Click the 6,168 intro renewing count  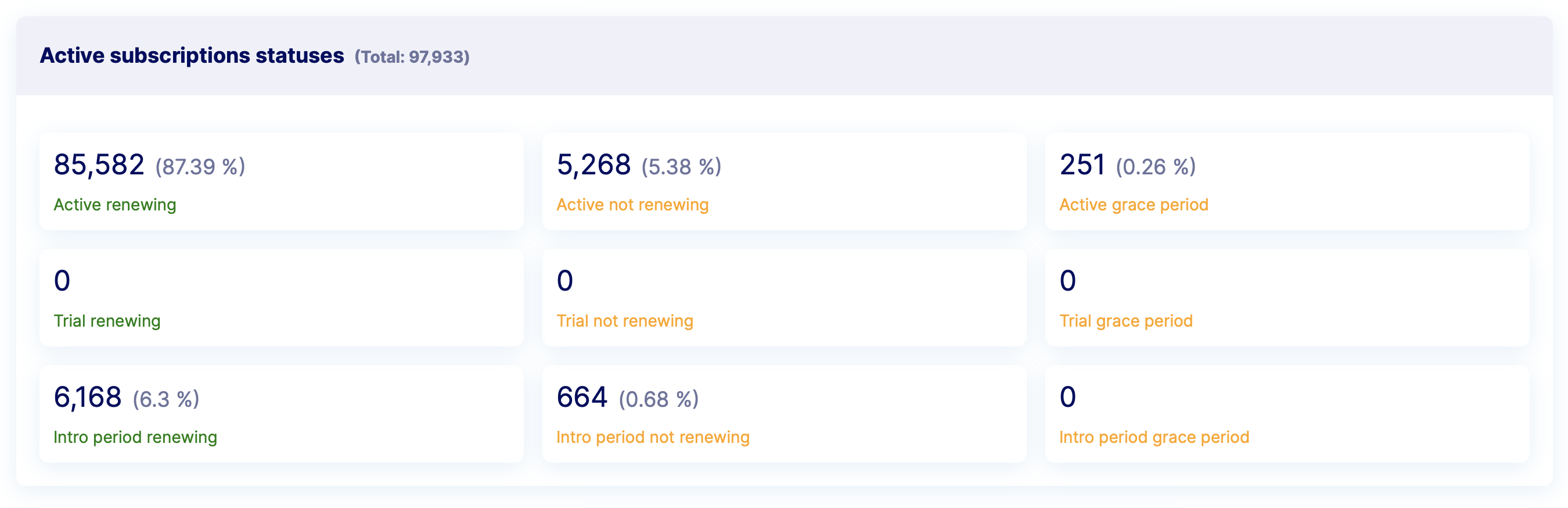click(x=88, y=398)
